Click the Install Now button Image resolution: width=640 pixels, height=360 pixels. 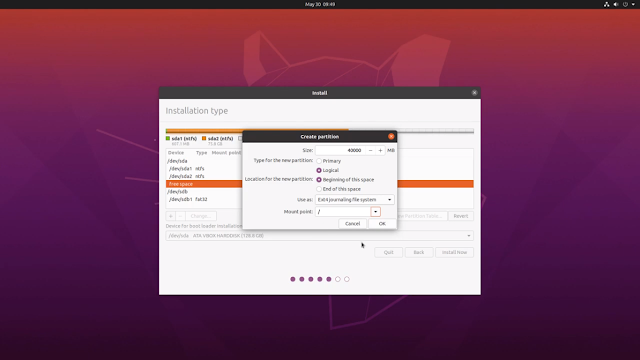454,252
